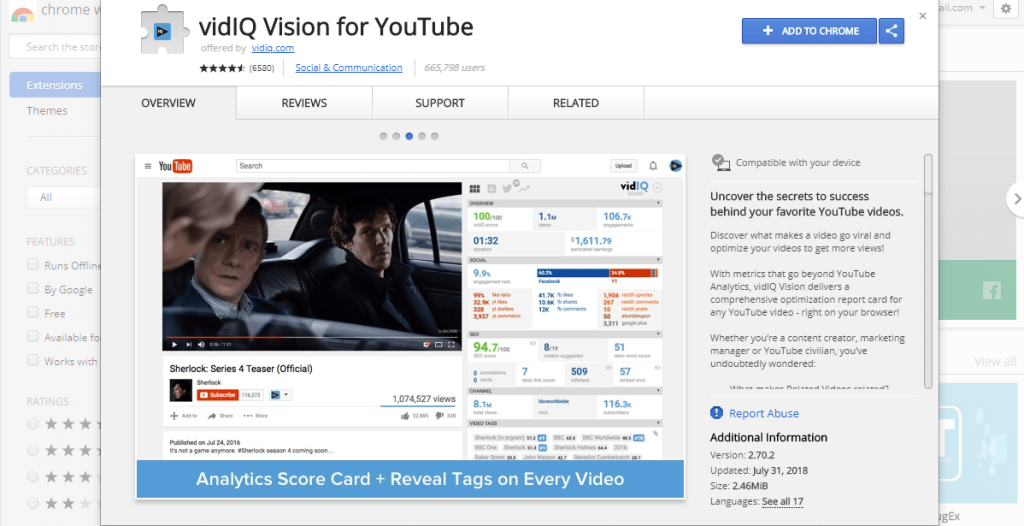
Task: Open the account email dropdown arrow
Action: (x=982, y=8)
